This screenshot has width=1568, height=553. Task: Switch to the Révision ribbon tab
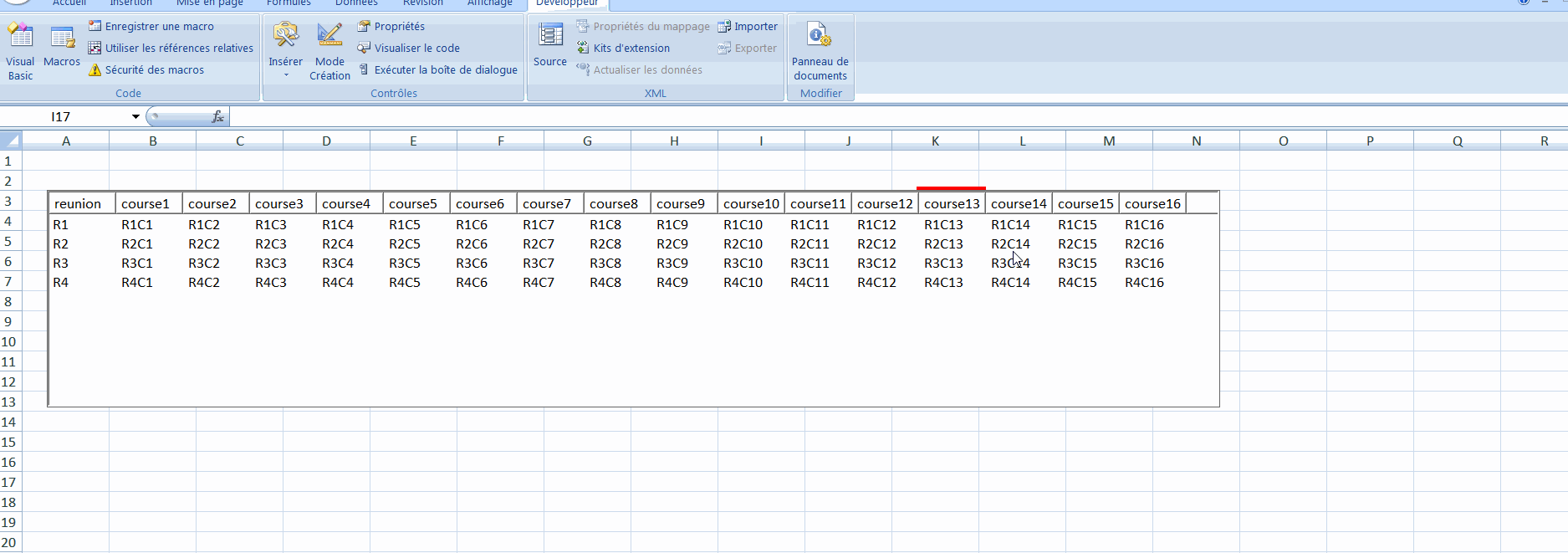(423, 3)
